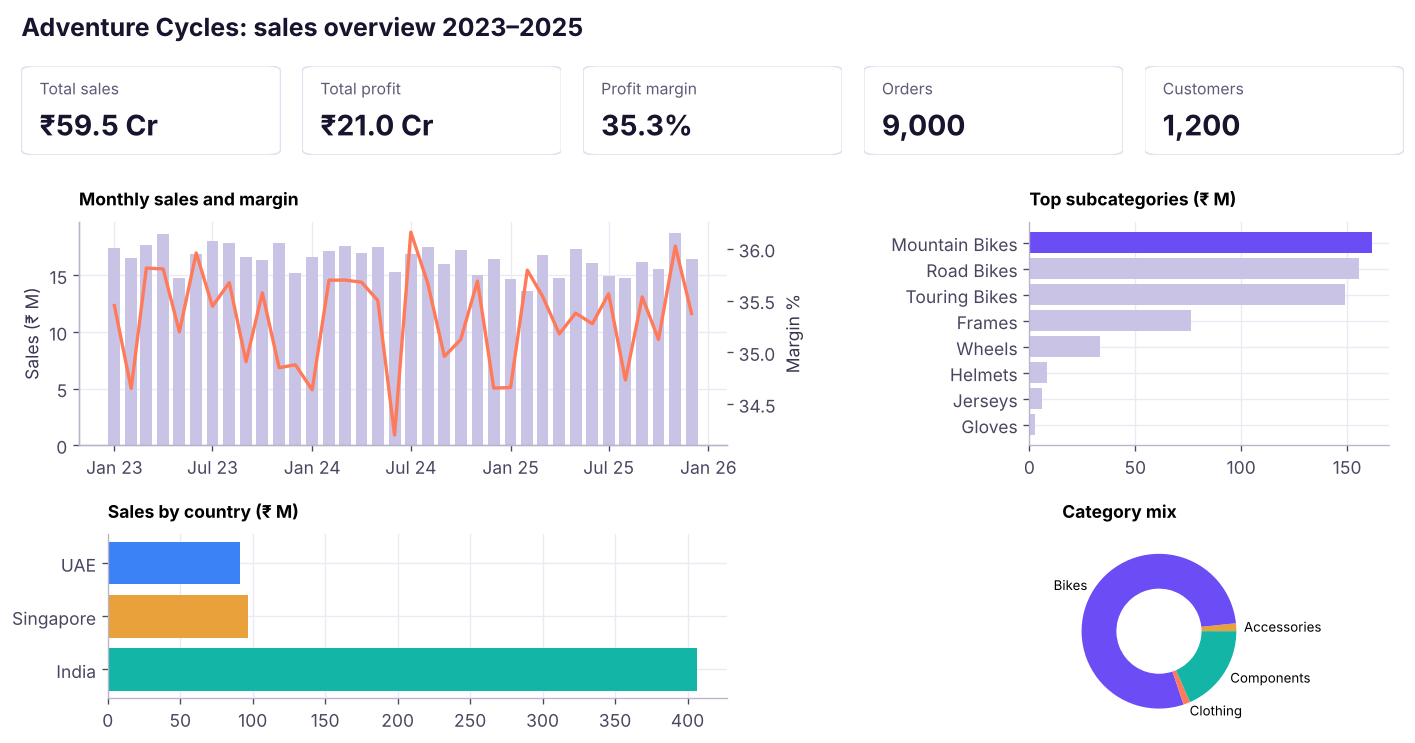Select the Frames bar in Top subcategories
The height and width of the screenshot is (743, 1415).
click(x=1110, y=321)
